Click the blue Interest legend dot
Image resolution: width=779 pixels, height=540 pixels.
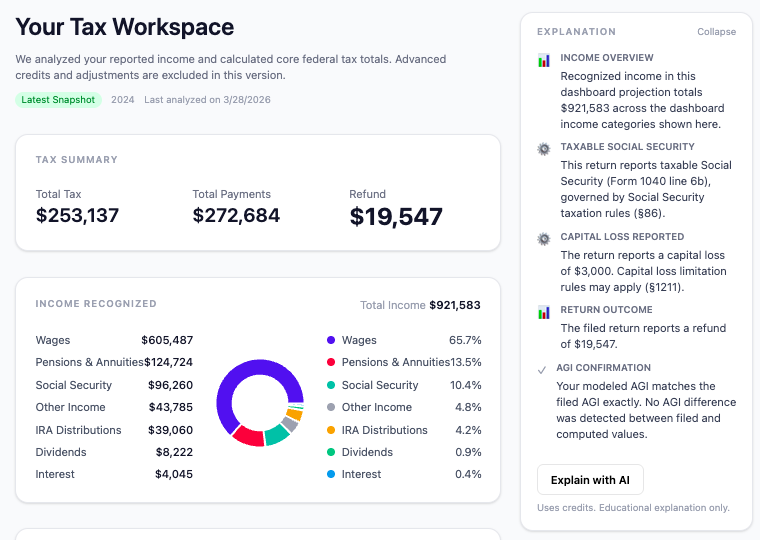(330, 474)
